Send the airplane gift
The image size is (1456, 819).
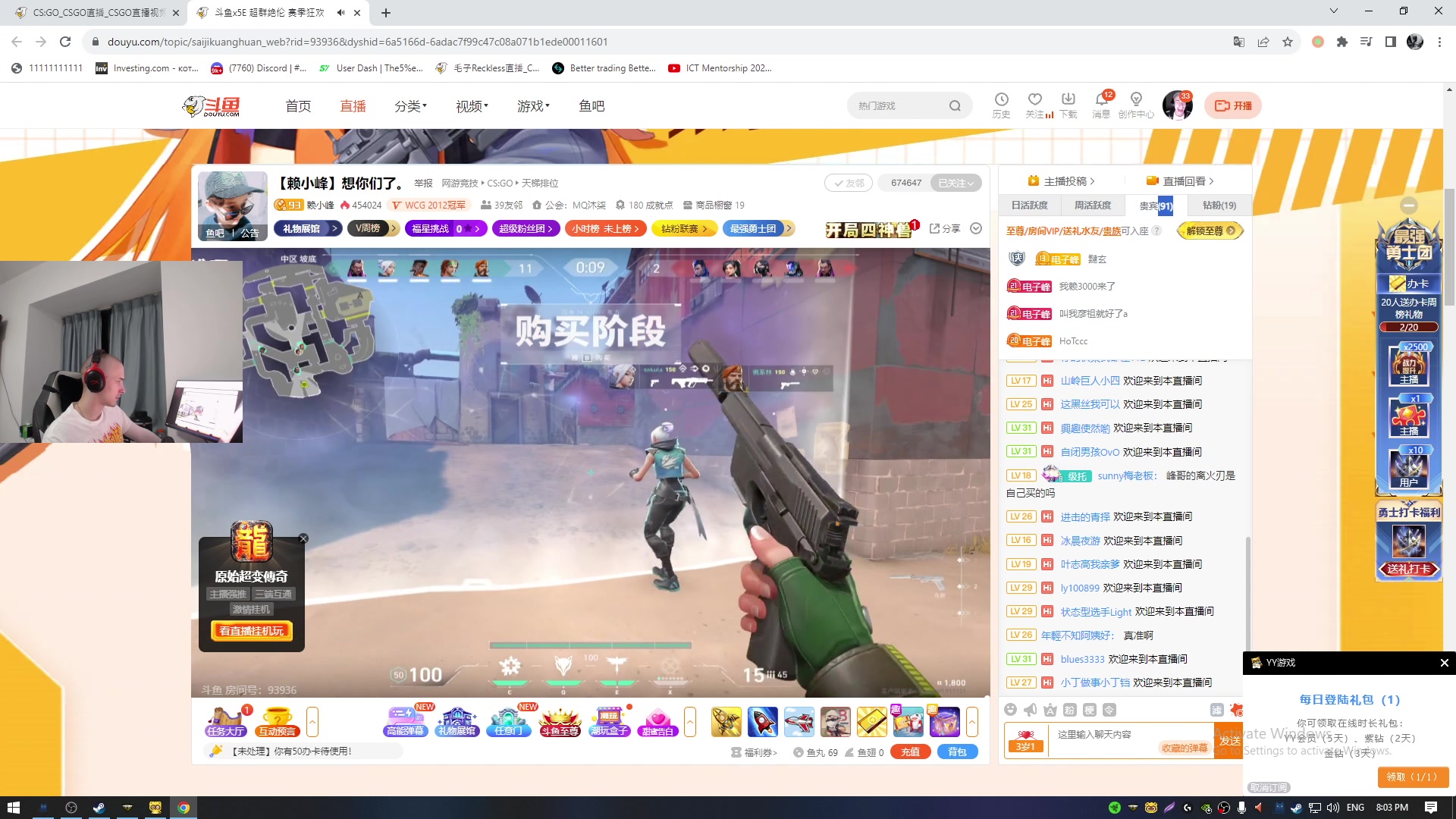click(x=799, y=722)
